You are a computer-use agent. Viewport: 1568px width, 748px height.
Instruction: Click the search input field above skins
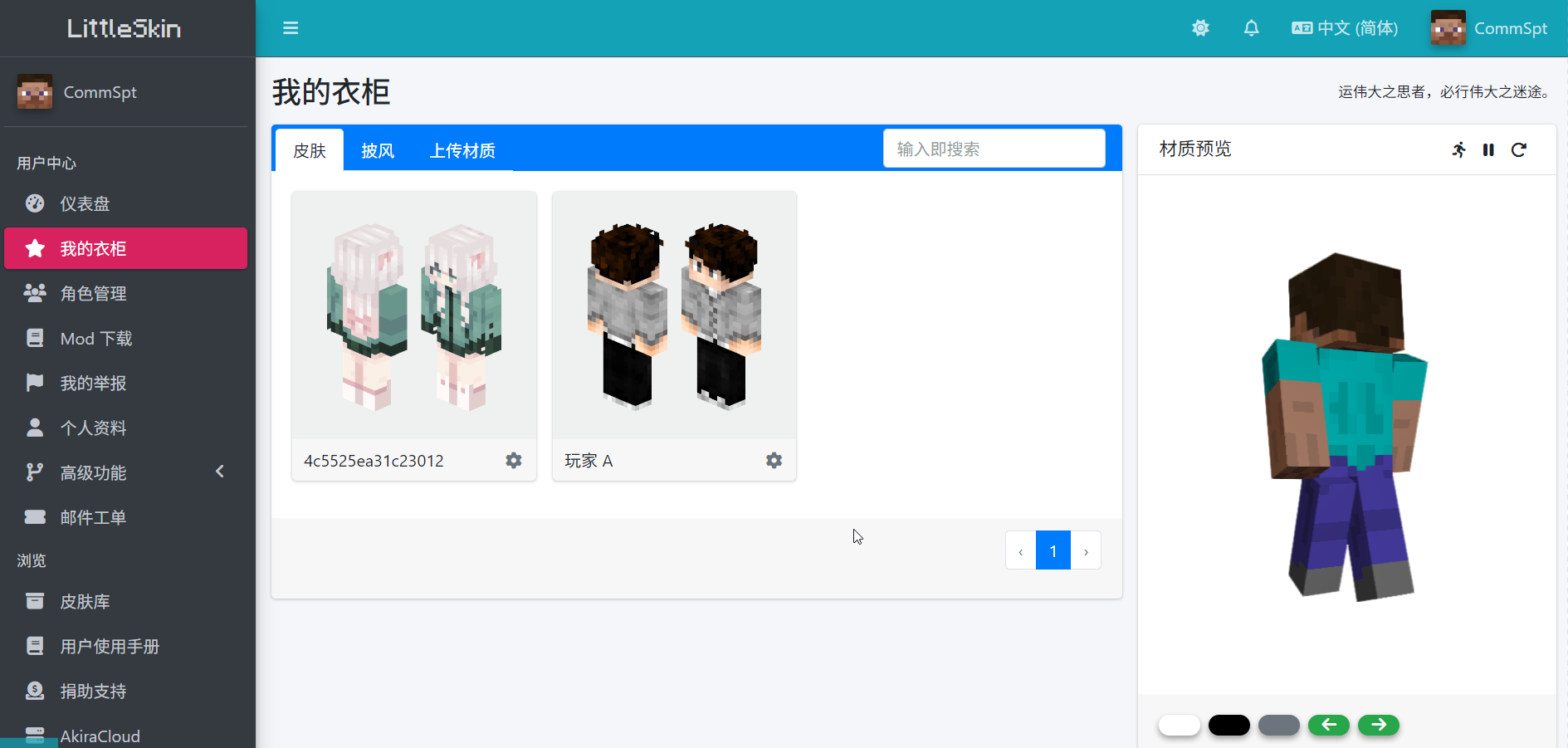(994, 148)
